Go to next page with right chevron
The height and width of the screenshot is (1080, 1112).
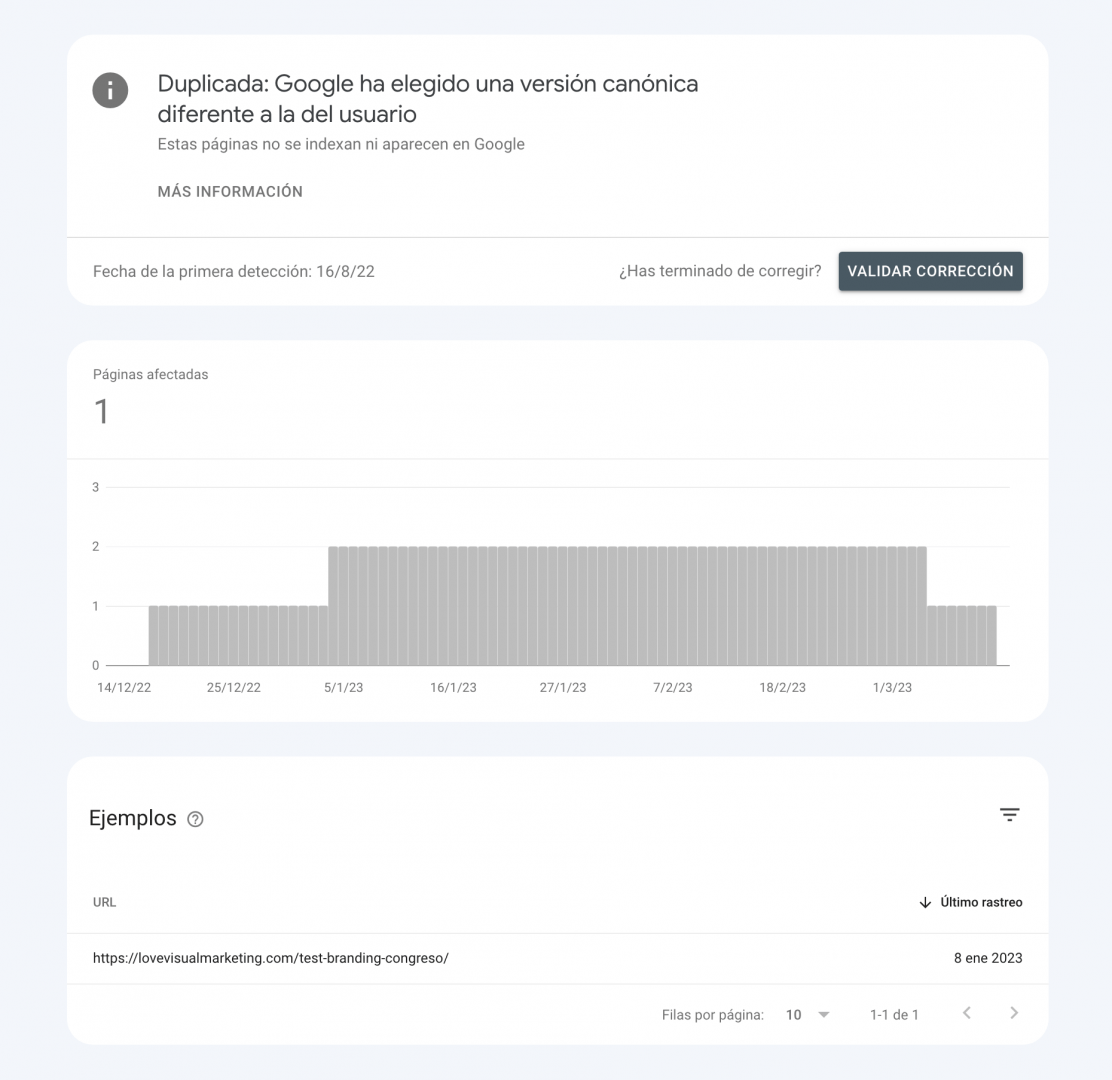pyautogui.click(x=1013, y=1013)
